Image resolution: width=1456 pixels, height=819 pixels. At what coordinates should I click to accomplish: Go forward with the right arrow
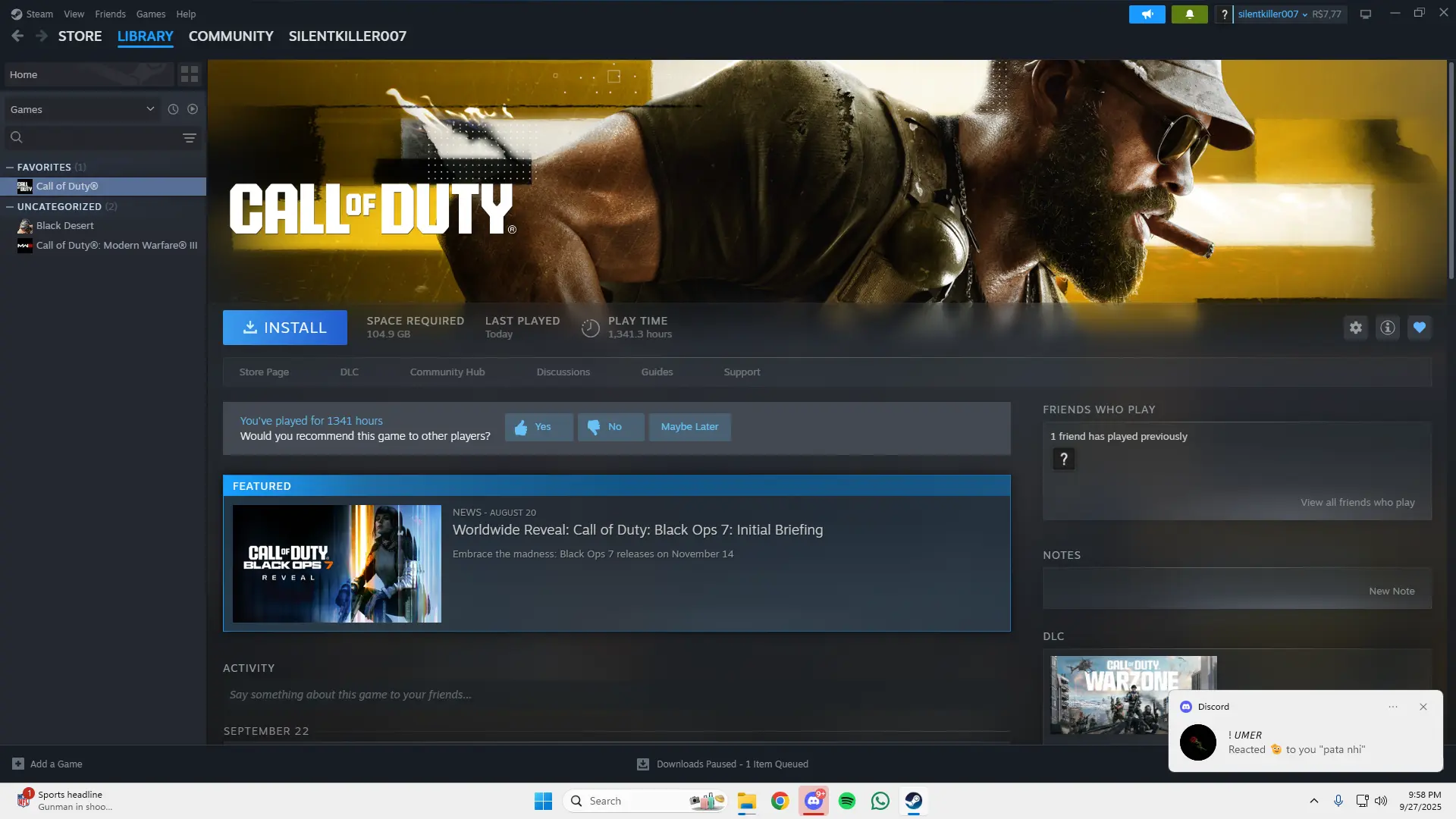(42, 36)
